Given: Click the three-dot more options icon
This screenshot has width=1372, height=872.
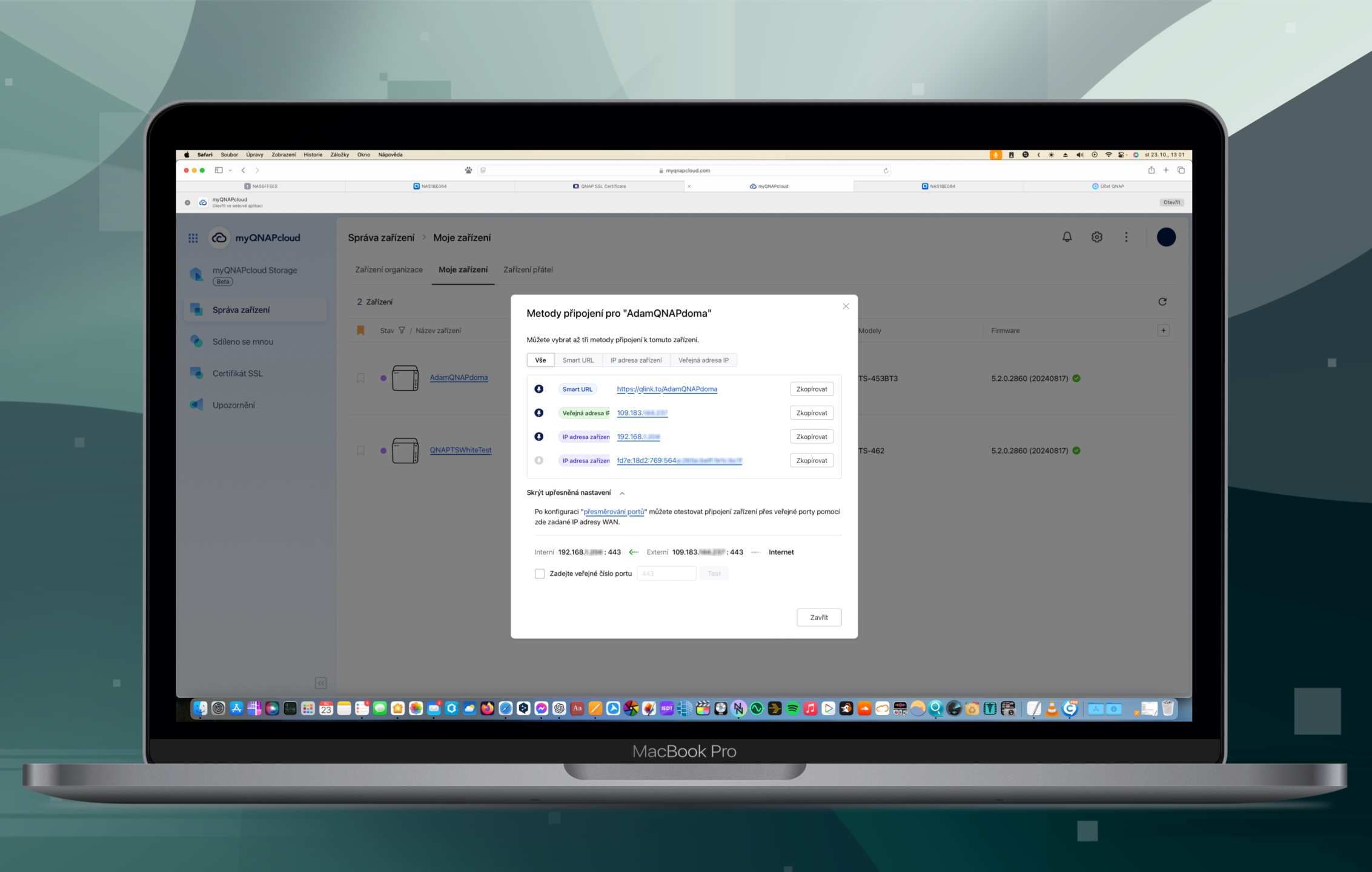Looking at the screenshot, I should [1126, 237].
